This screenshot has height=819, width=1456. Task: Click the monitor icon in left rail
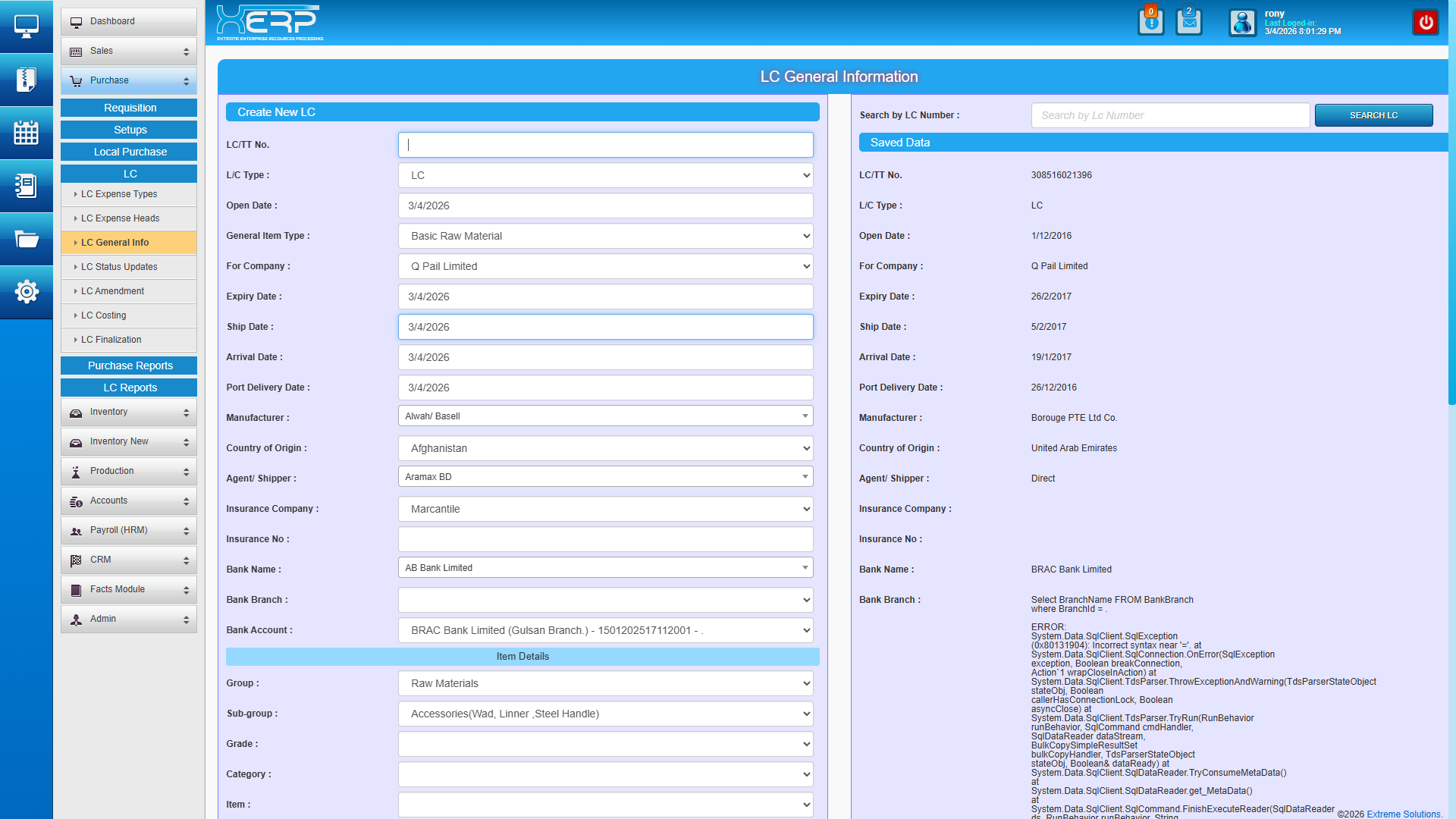coord(26,27)
